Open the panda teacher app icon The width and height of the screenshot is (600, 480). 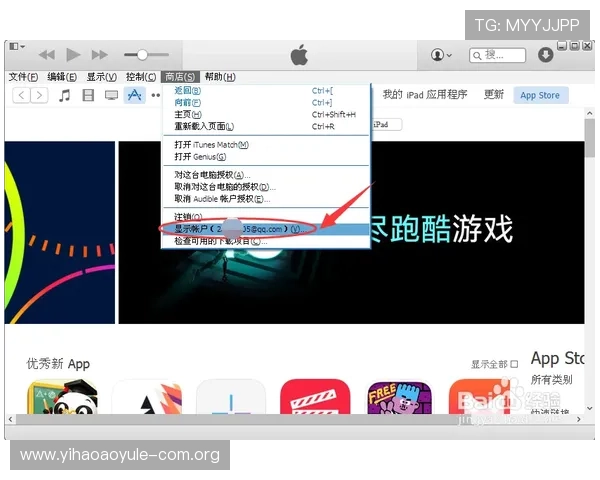pos(62,397)
